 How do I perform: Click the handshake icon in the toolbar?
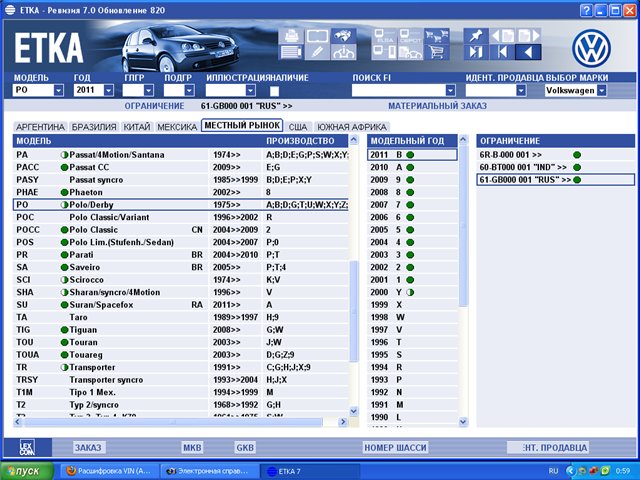pos(342,51)
